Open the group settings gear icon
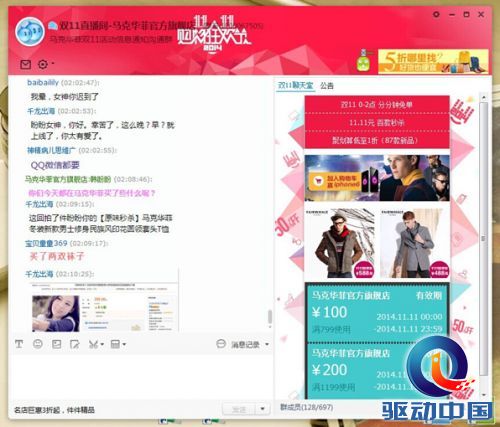 pyautogui.click(x=43, y=64)
